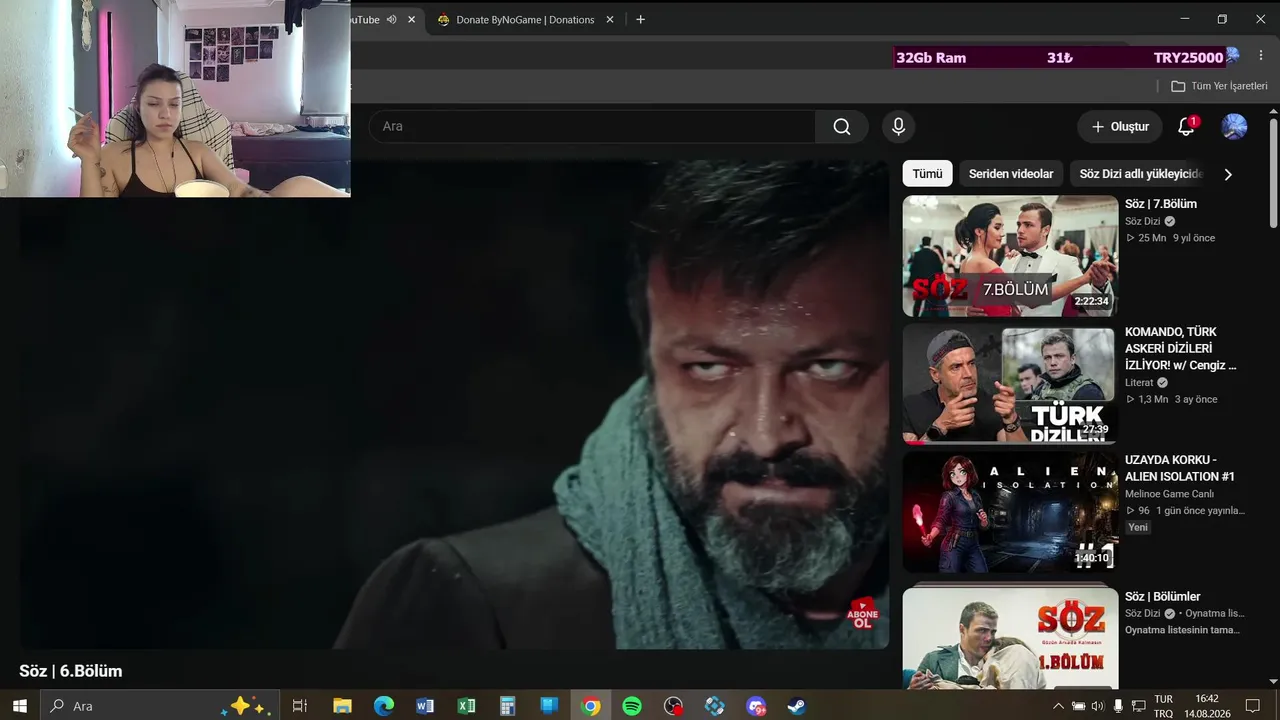Viewport: 1280px width, 720px height.
Task: Open the Türk Dizileri Literat video thumbnail
Action: 1010,384
